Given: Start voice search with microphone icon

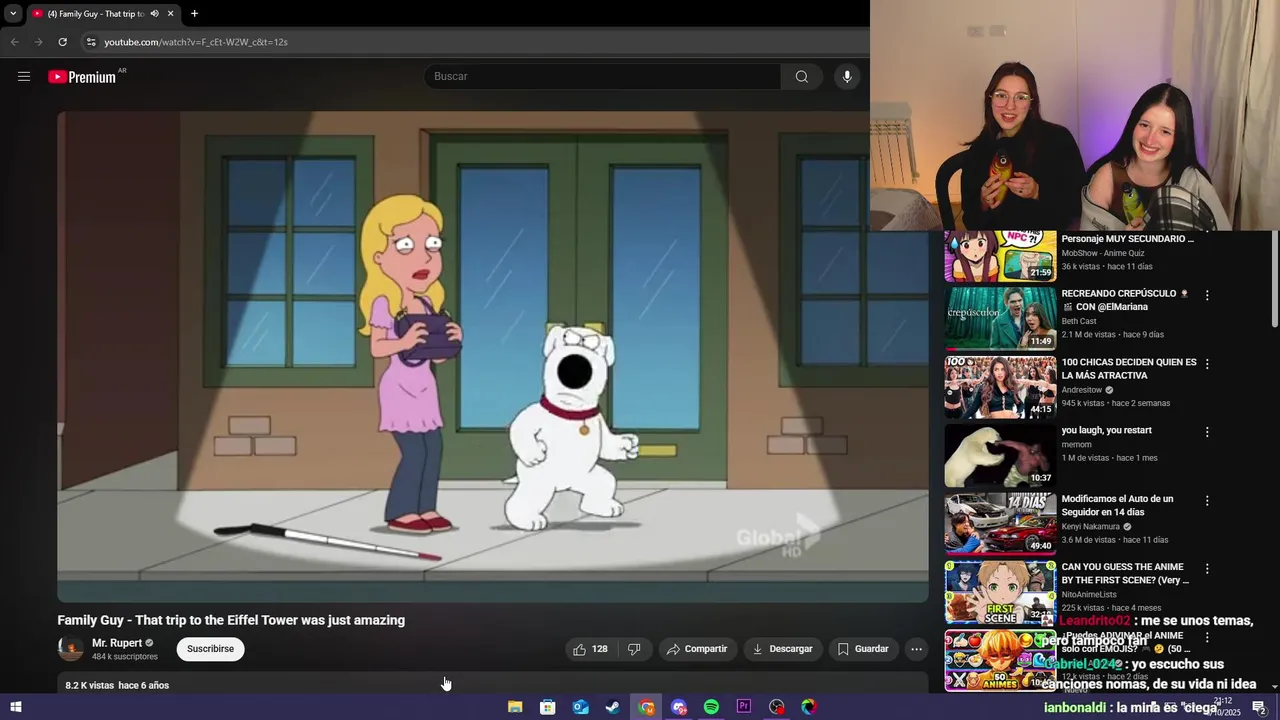Looking at the screenshot, I should [847, 76].
